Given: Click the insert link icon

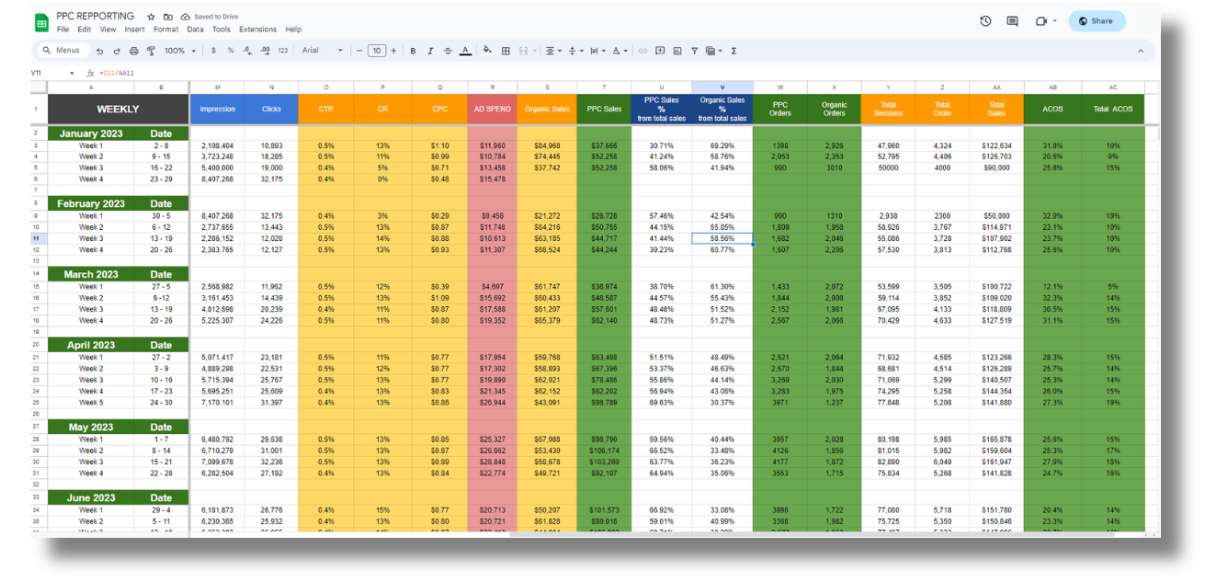Looking at the screenshot, I should [643, 51].
